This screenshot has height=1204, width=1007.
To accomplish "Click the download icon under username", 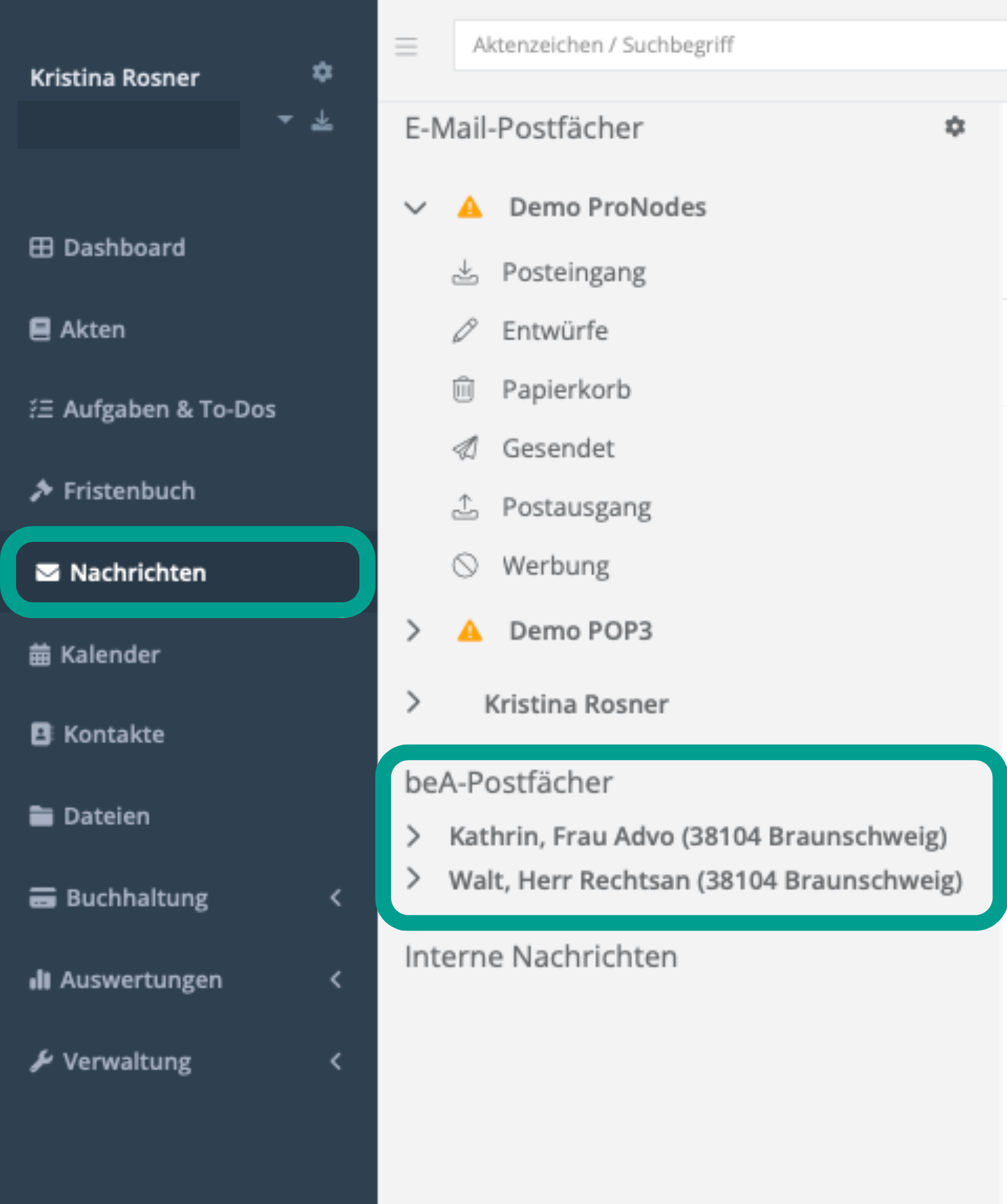I will click(x=322, y=121).
